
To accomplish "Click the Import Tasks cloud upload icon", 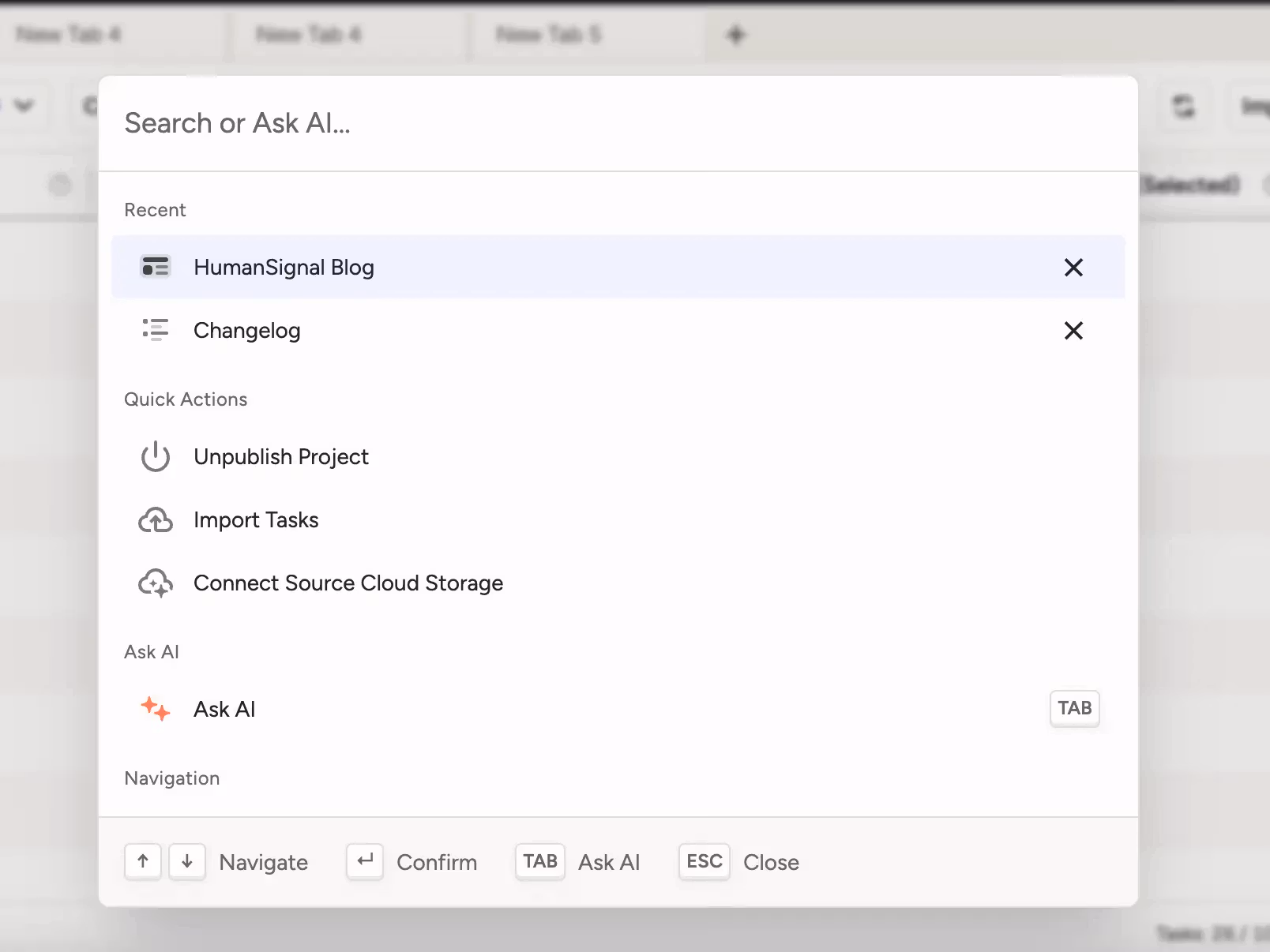I will (x=156, y=519).
